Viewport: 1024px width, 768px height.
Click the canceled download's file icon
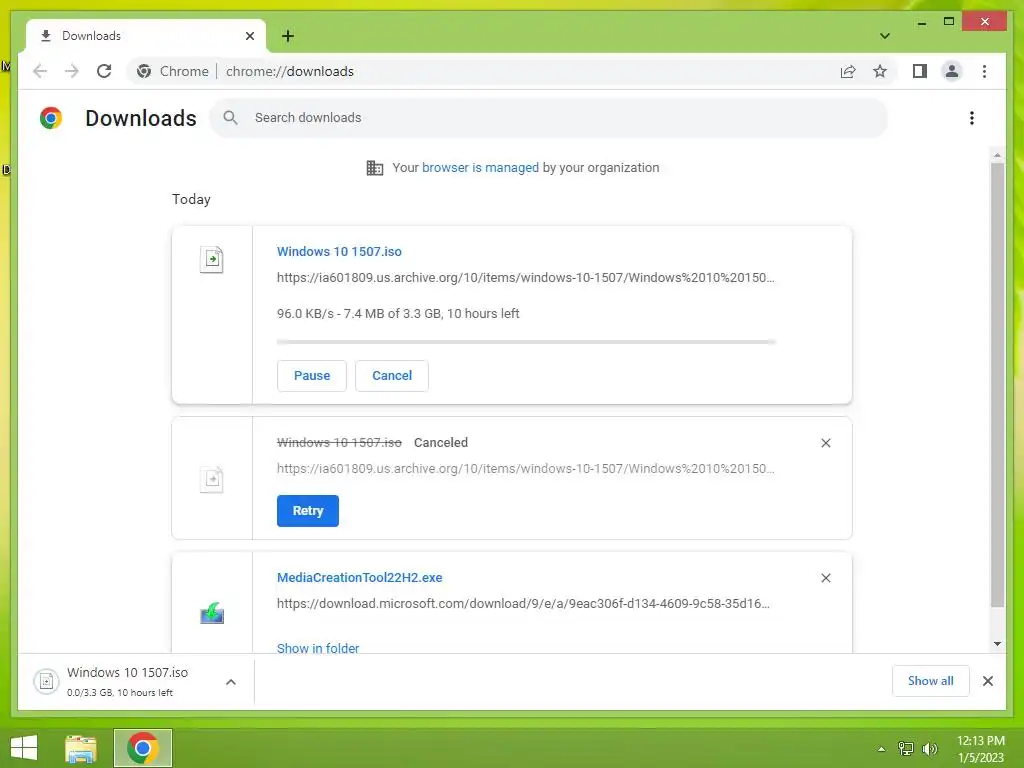pyautogui.click(x=212, y=479)
